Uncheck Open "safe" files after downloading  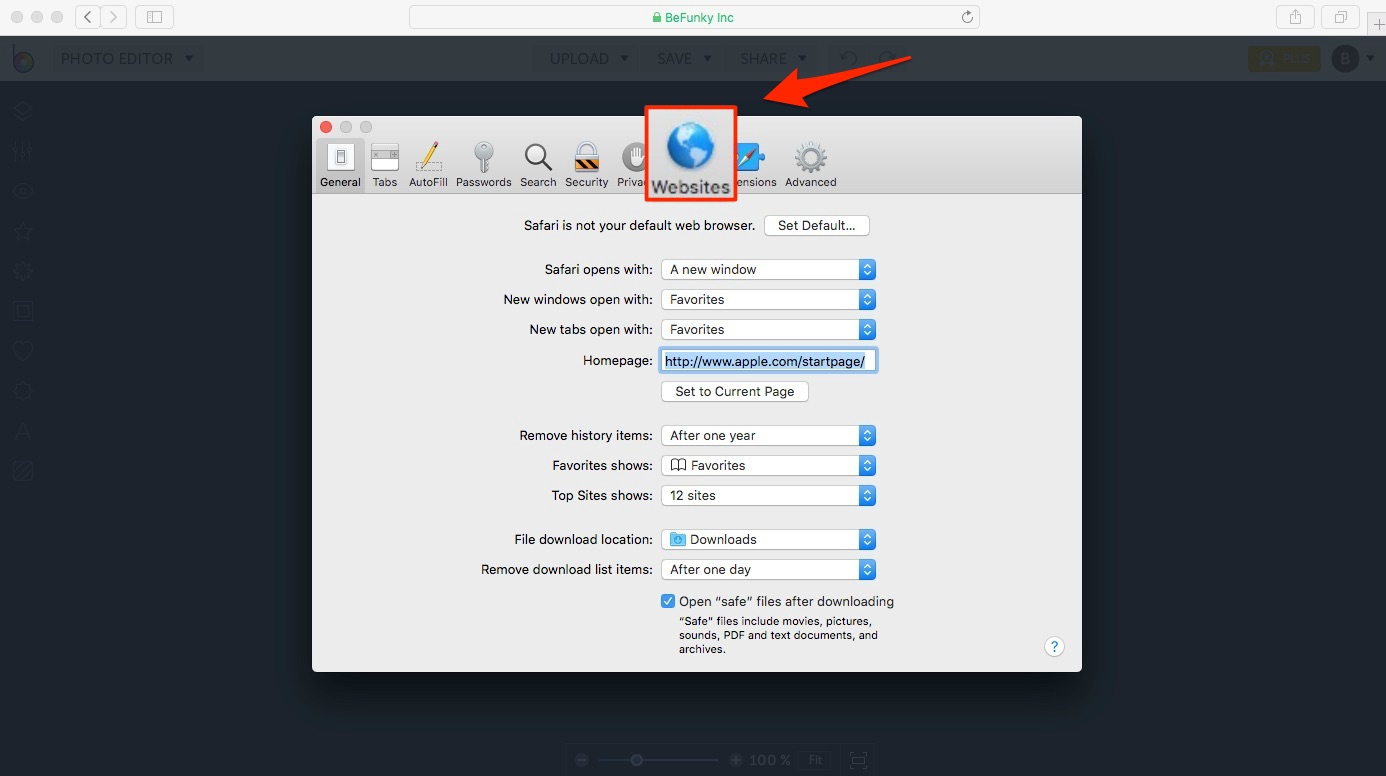pyautogui.click(x=668, y=602)
